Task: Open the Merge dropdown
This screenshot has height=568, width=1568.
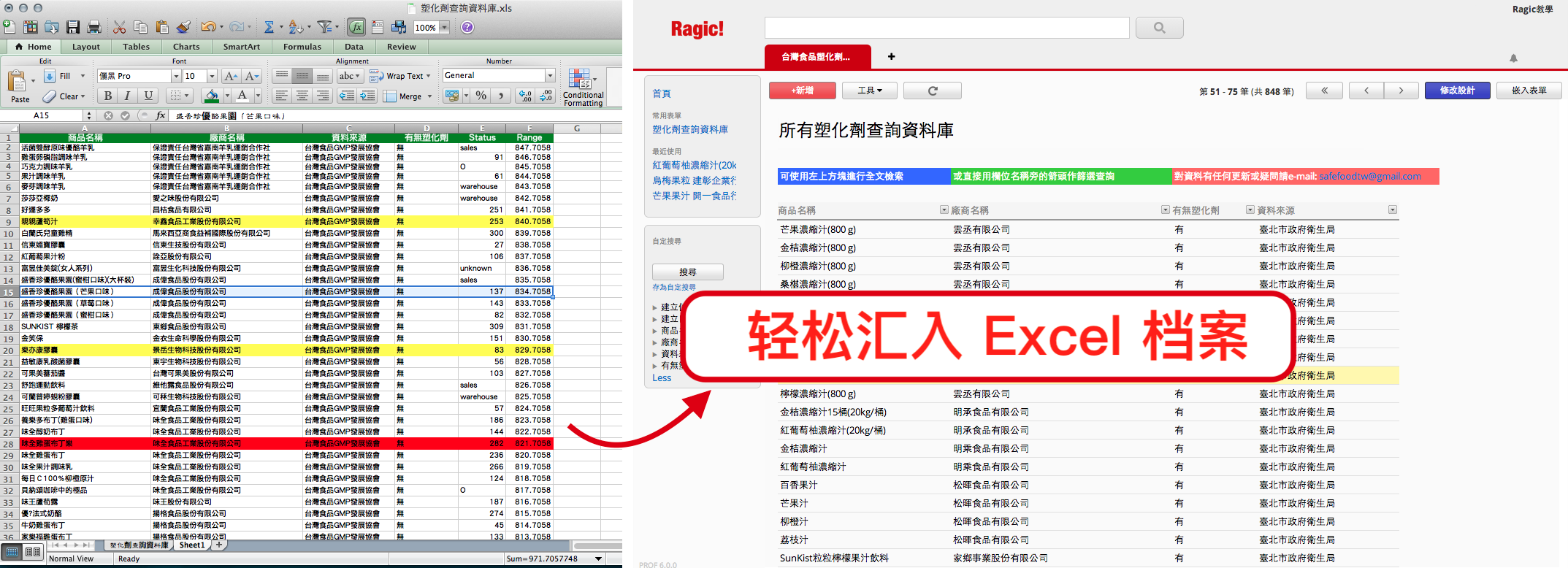Action: coord(429,96)
